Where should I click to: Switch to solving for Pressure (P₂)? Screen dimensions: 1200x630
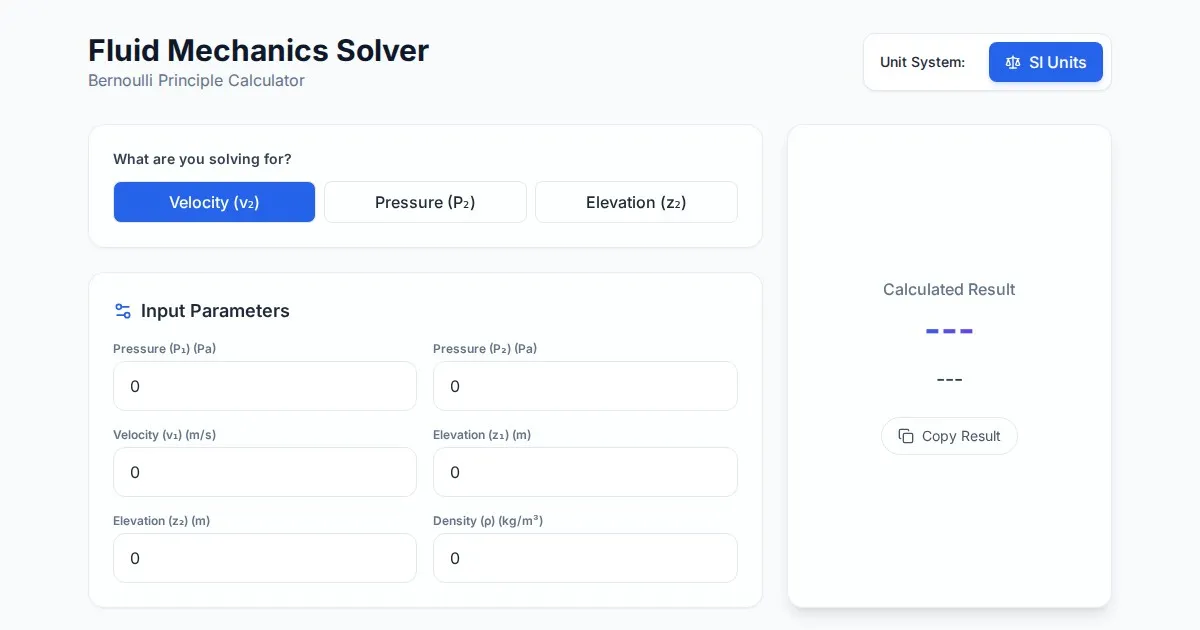coord(425,202)
